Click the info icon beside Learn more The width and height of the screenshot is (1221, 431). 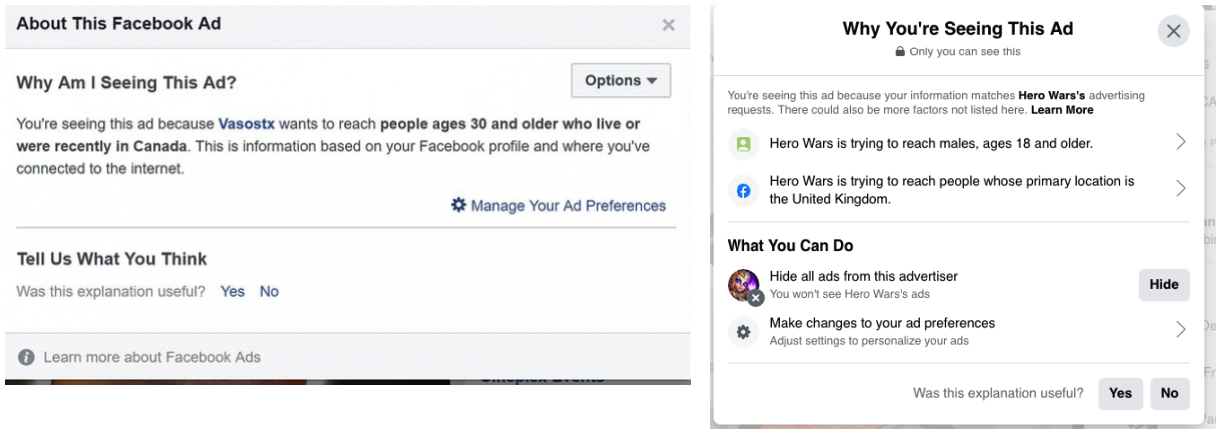27,357
